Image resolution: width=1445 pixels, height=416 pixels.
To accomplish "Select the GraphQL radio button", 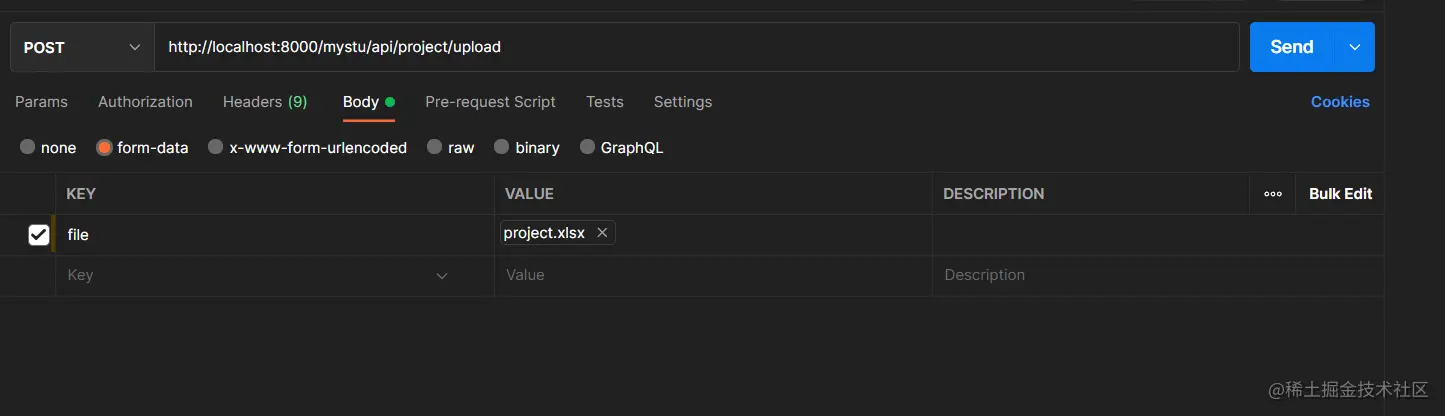I will coord(588,147).
